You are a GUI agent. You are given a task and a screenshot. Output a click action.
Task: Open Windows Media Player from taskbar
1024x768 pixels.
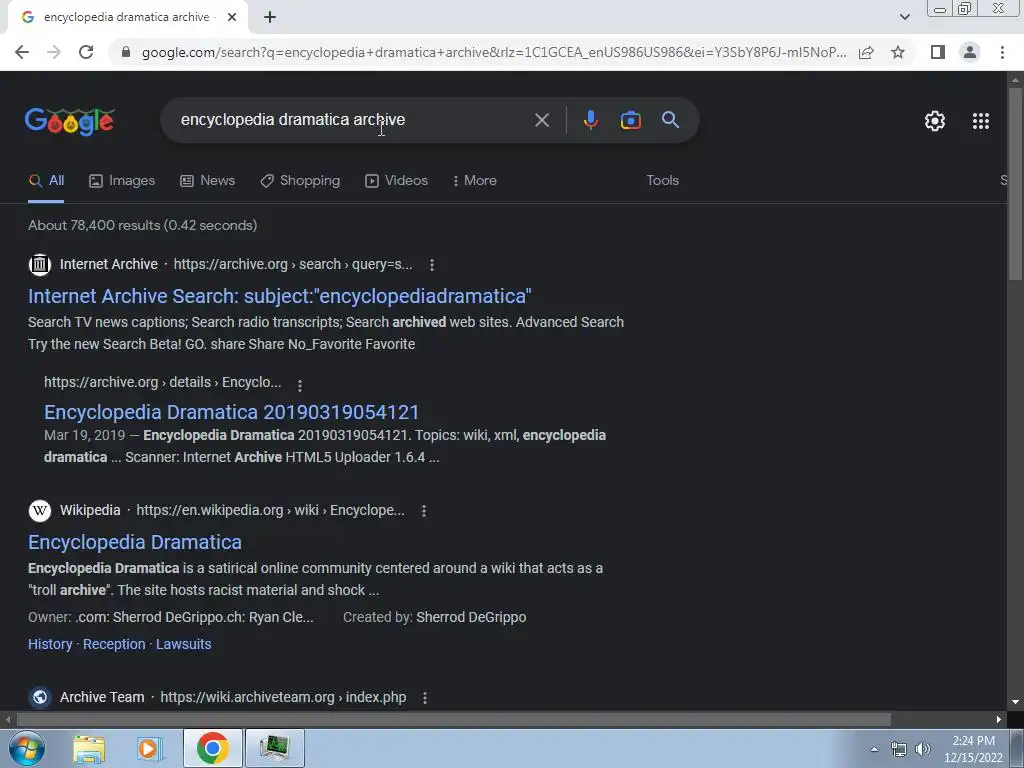pos(148,748)
